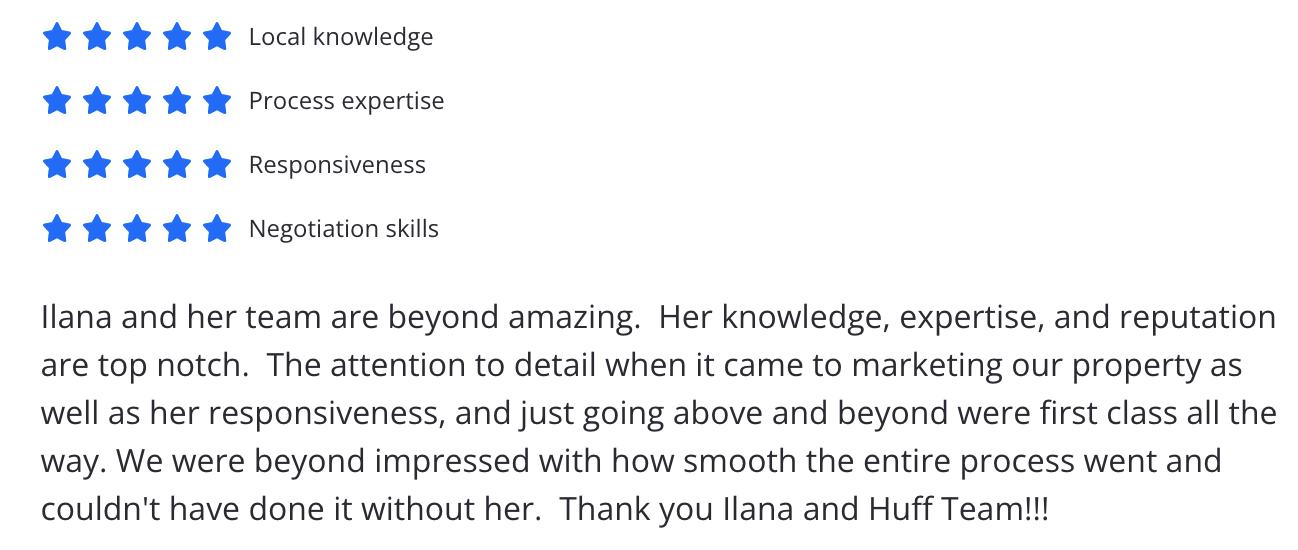The width and height of the screenshot is (1298, 550).
Task: Select second star in Negotiation skills row
Action: click(x=97, y=229)
